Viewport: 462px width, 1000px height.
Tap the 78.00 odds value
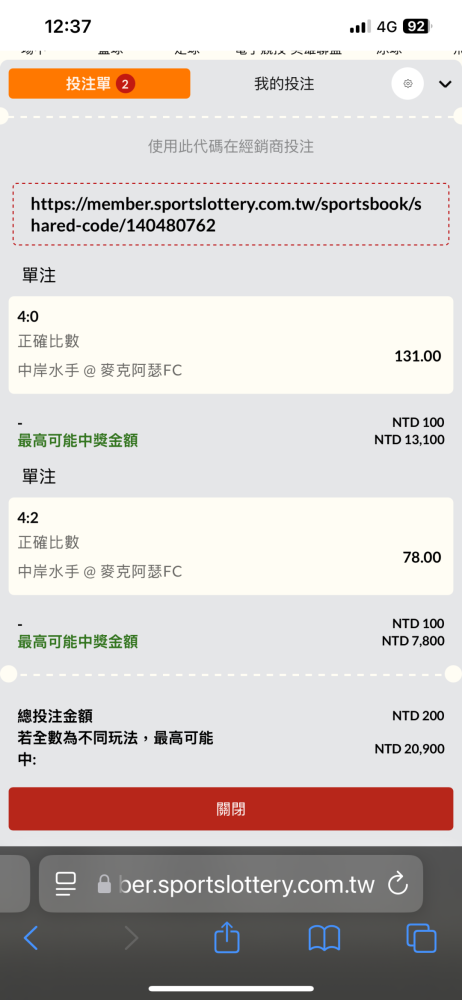(x=422, y=557)
